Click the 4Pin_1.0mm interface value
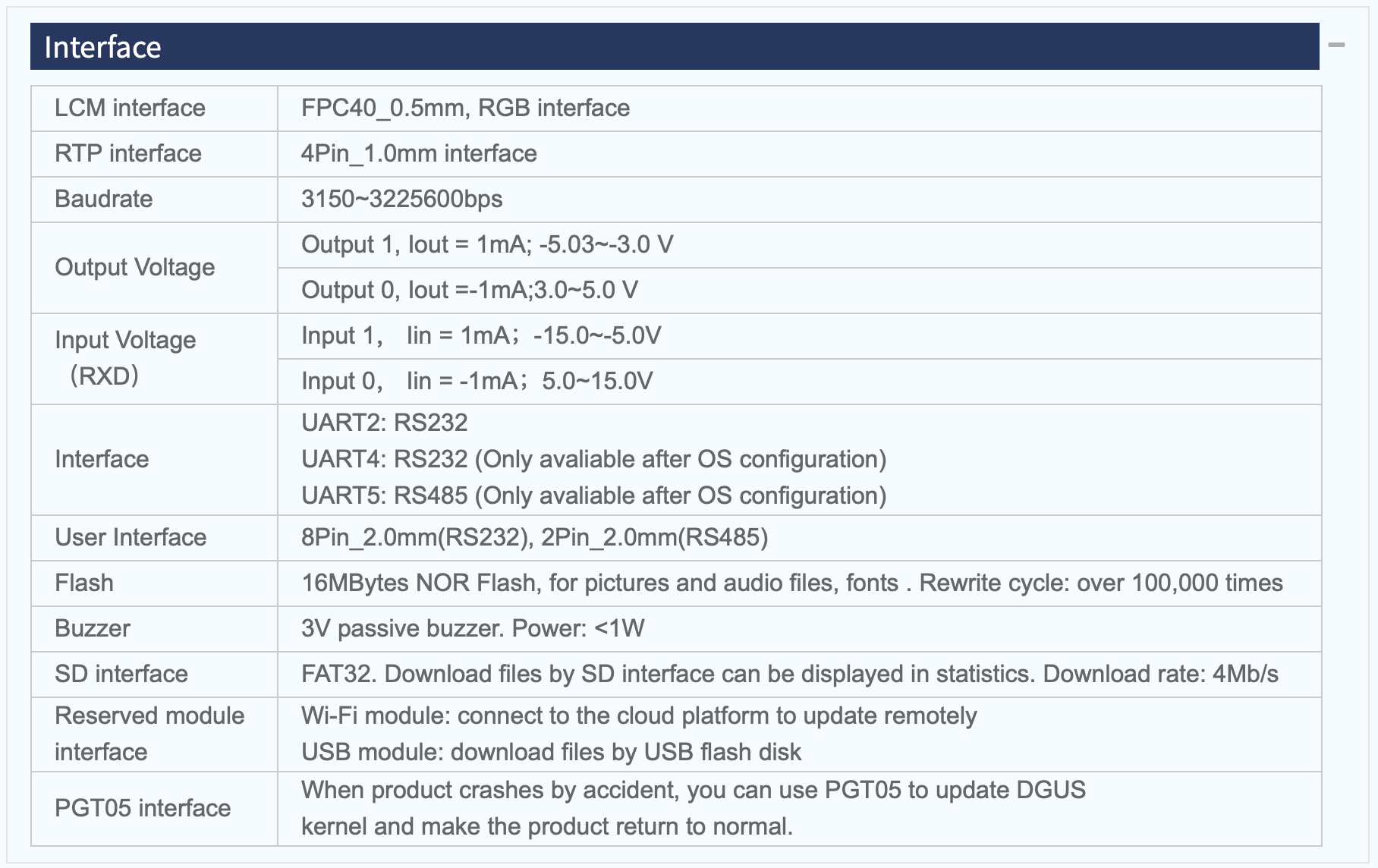This screenshot has width=1378, height=868. [419, 153]
